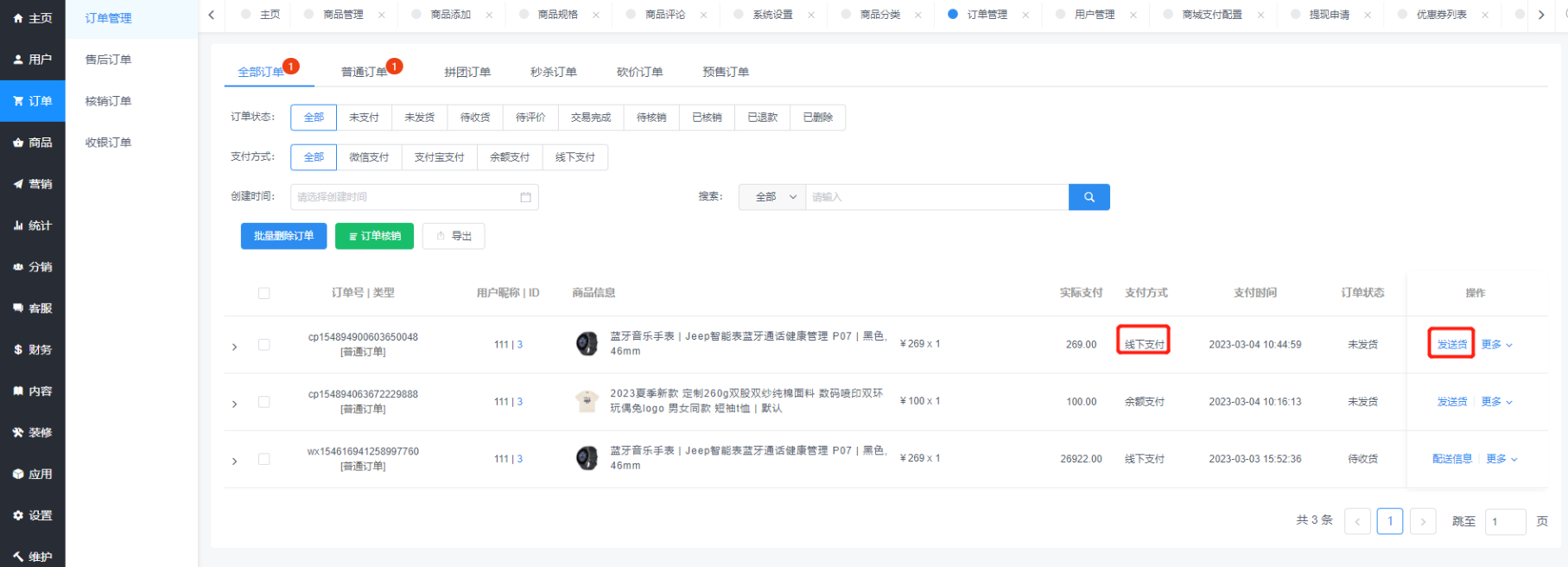Select 售后订单 in the submenu
Viewport: 1568px width, 567px height.
click(x=108, y=60)
